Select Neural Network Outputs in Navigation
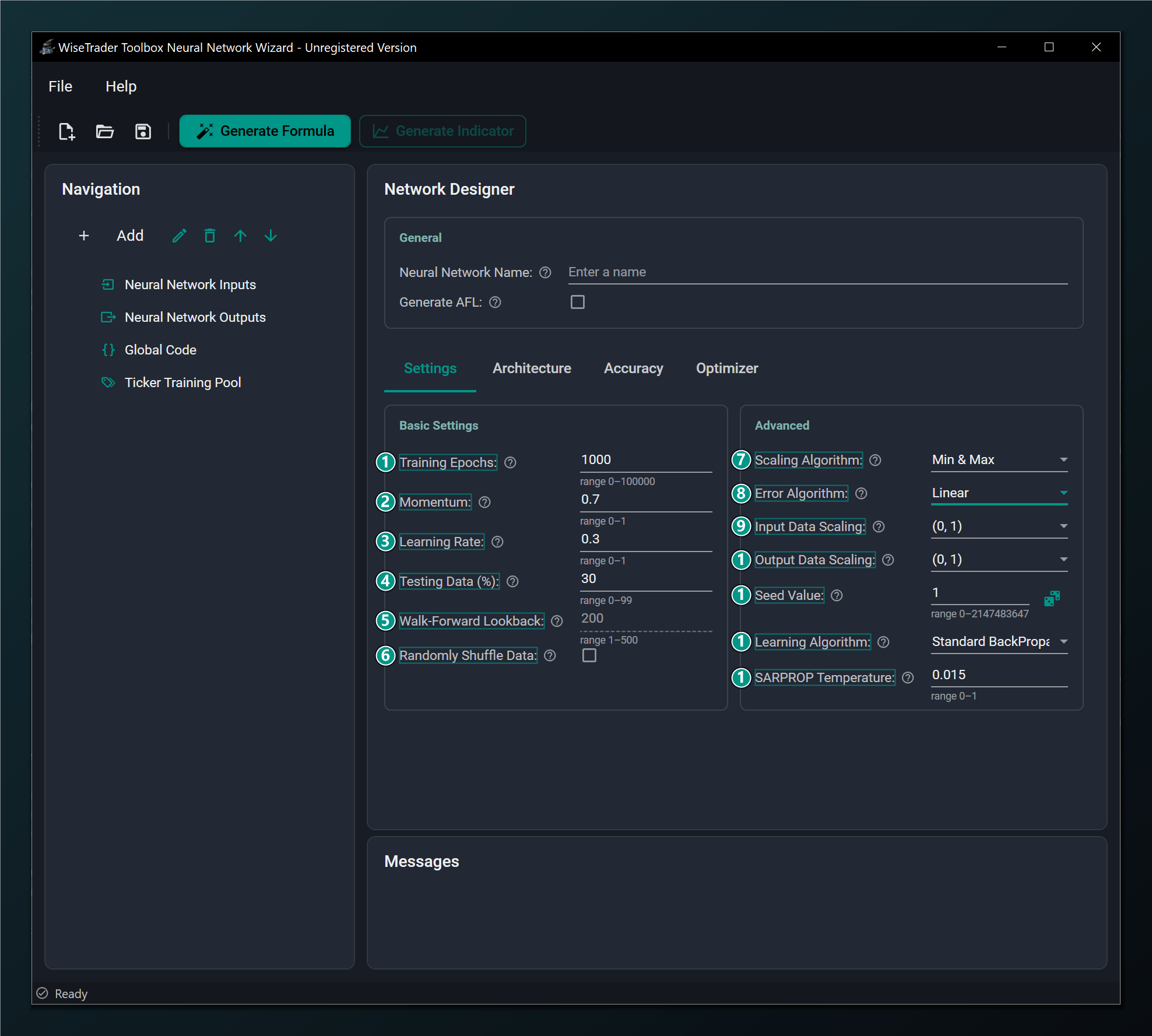 tap(195, 317)
